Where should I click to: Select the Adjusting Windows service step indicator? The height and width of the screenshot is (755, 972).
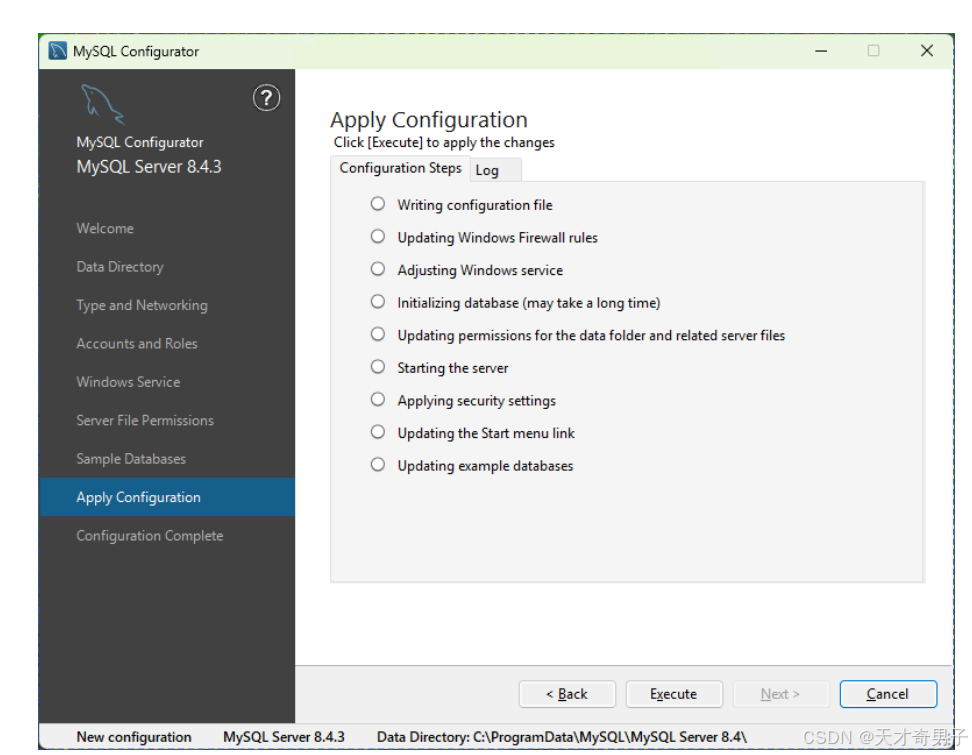tap(378, 269)
